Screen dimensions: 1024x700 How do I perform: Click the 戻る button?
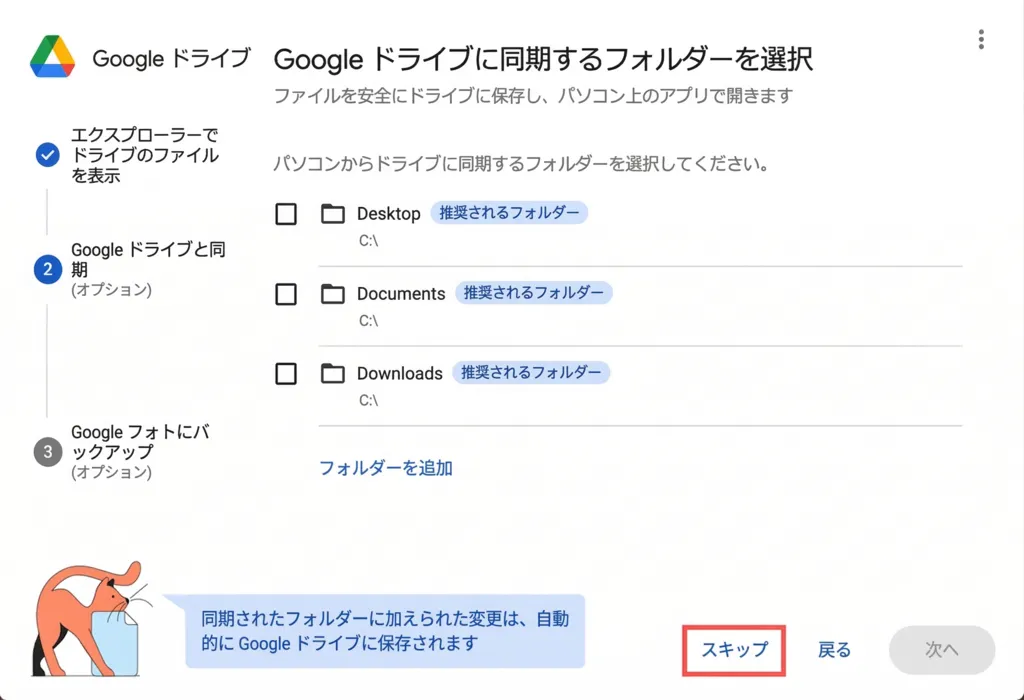tap(834, 650)
